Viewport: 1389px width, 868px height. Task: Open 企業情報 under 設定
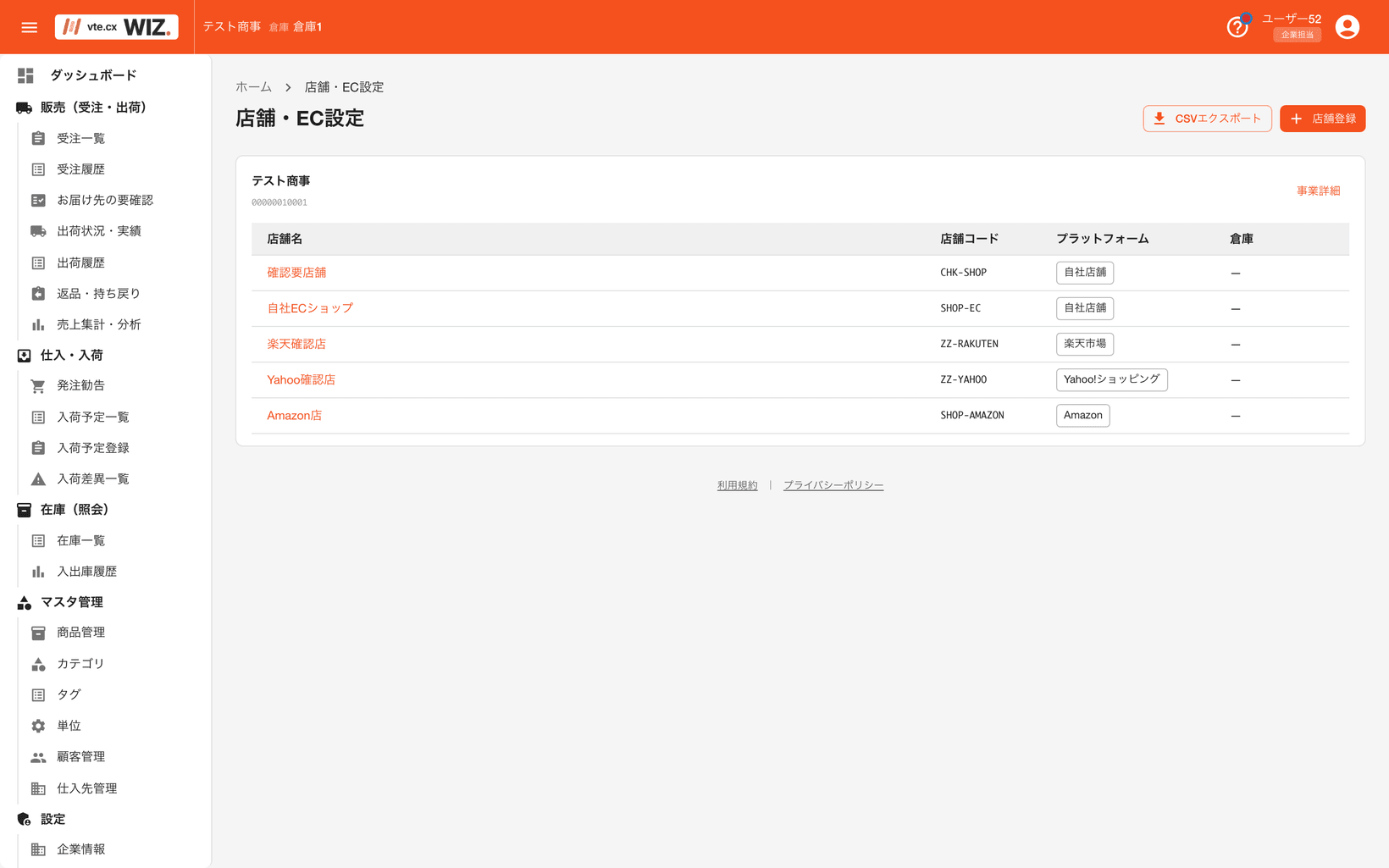click(x=81, y=849)
